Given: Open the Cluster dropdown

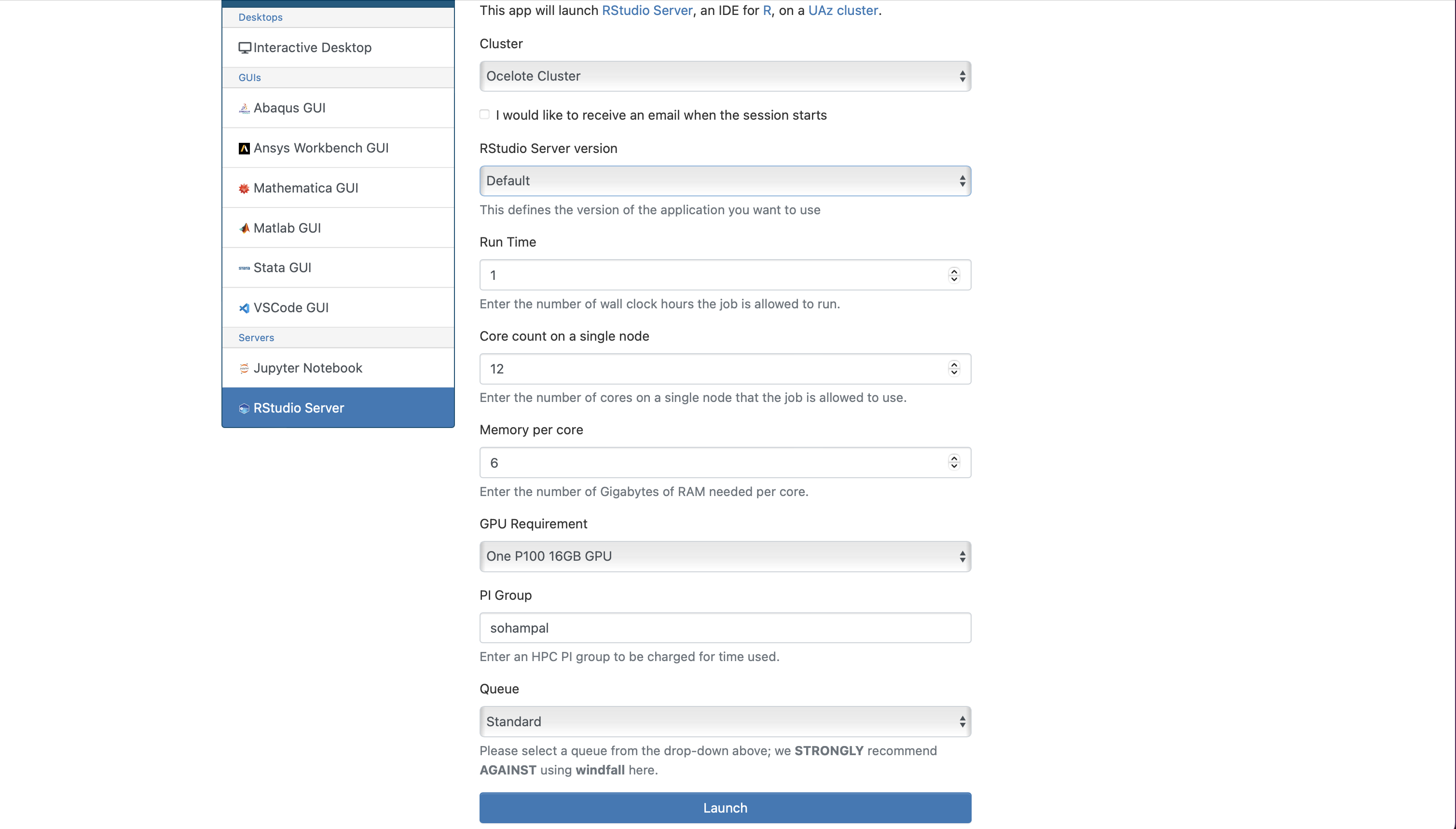Looking at the screenshot, I should (x=725, y=76).
